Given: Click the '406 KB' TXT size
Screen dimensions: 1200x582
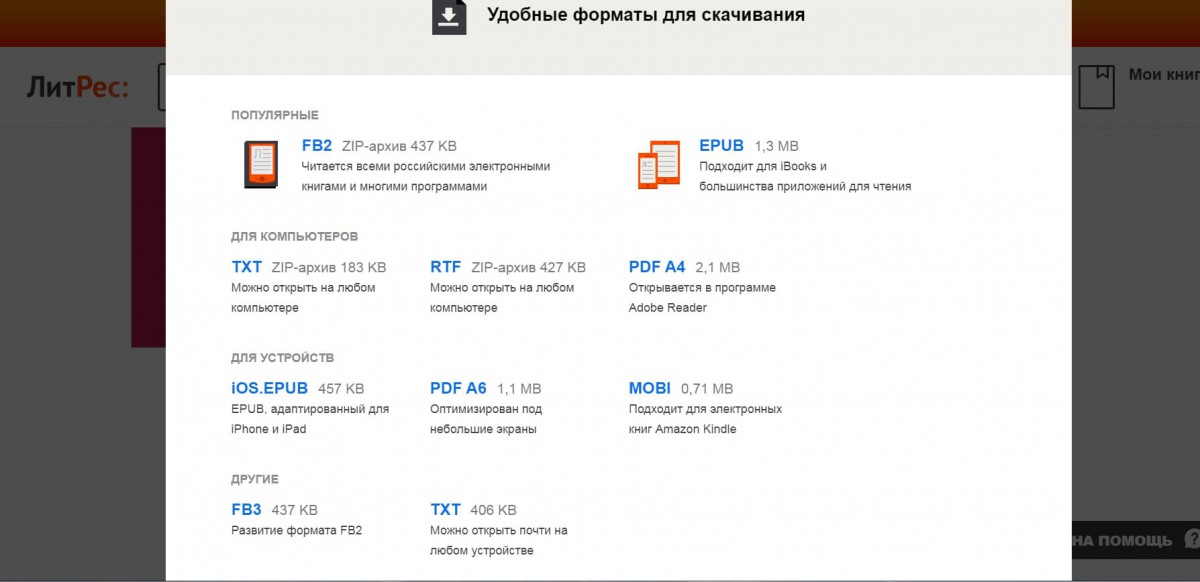Looking at the screenshot, I should click(x=493, y=509).
